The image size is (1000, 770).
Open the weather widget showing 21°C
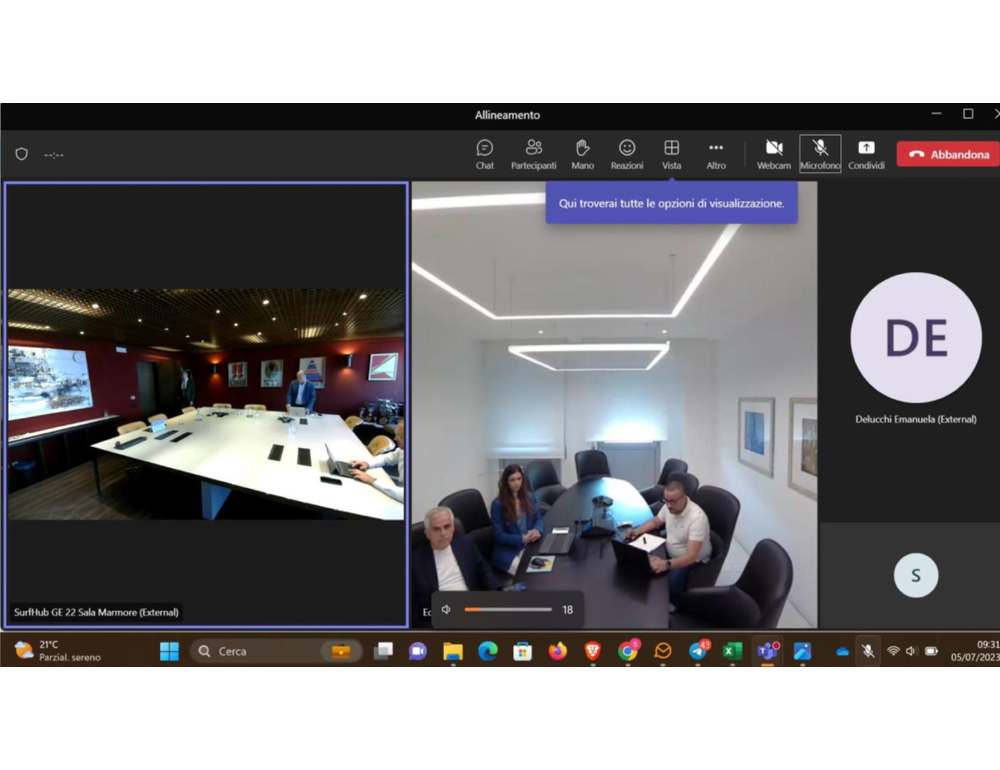pos(58,651)
